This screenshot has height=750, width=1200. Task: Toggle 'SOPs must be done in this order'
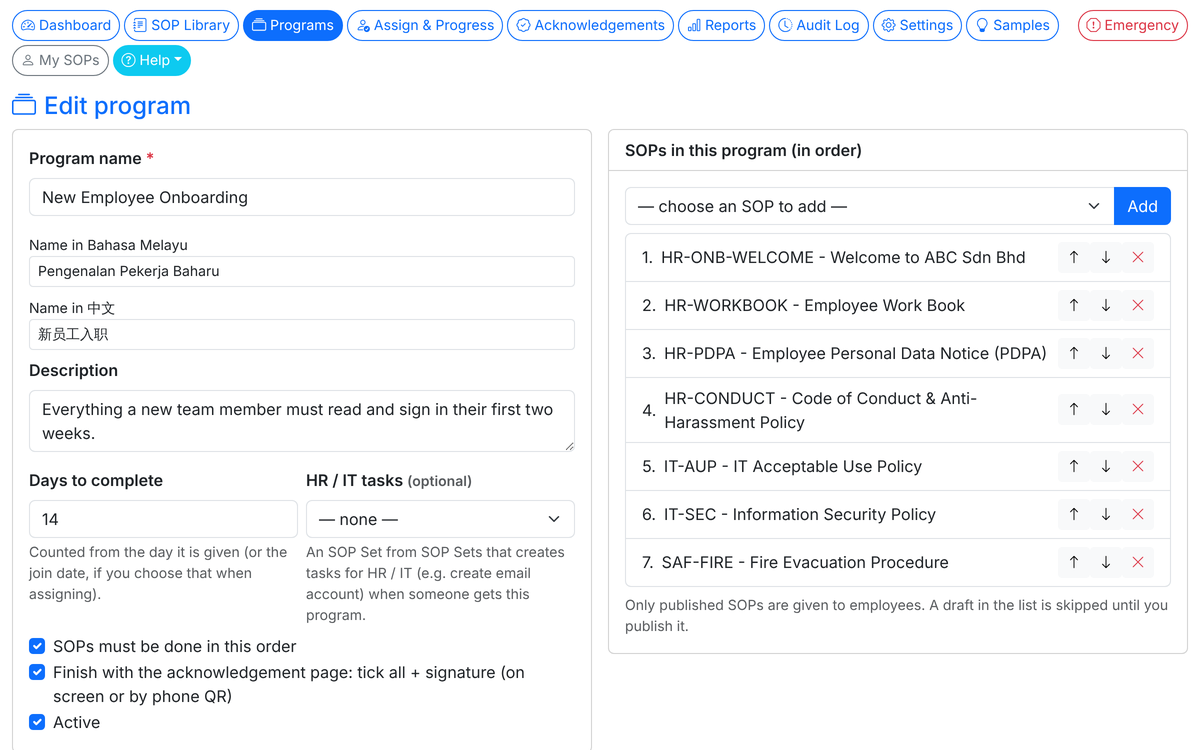[x=37, y=647]
